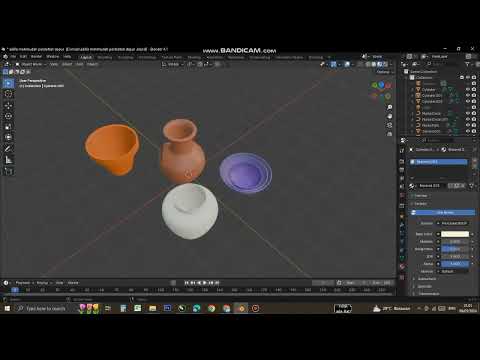Open Surface shader Principled BSDF dropdown
The width and height of the screenshot is (480, 360).
coord(454,223)
